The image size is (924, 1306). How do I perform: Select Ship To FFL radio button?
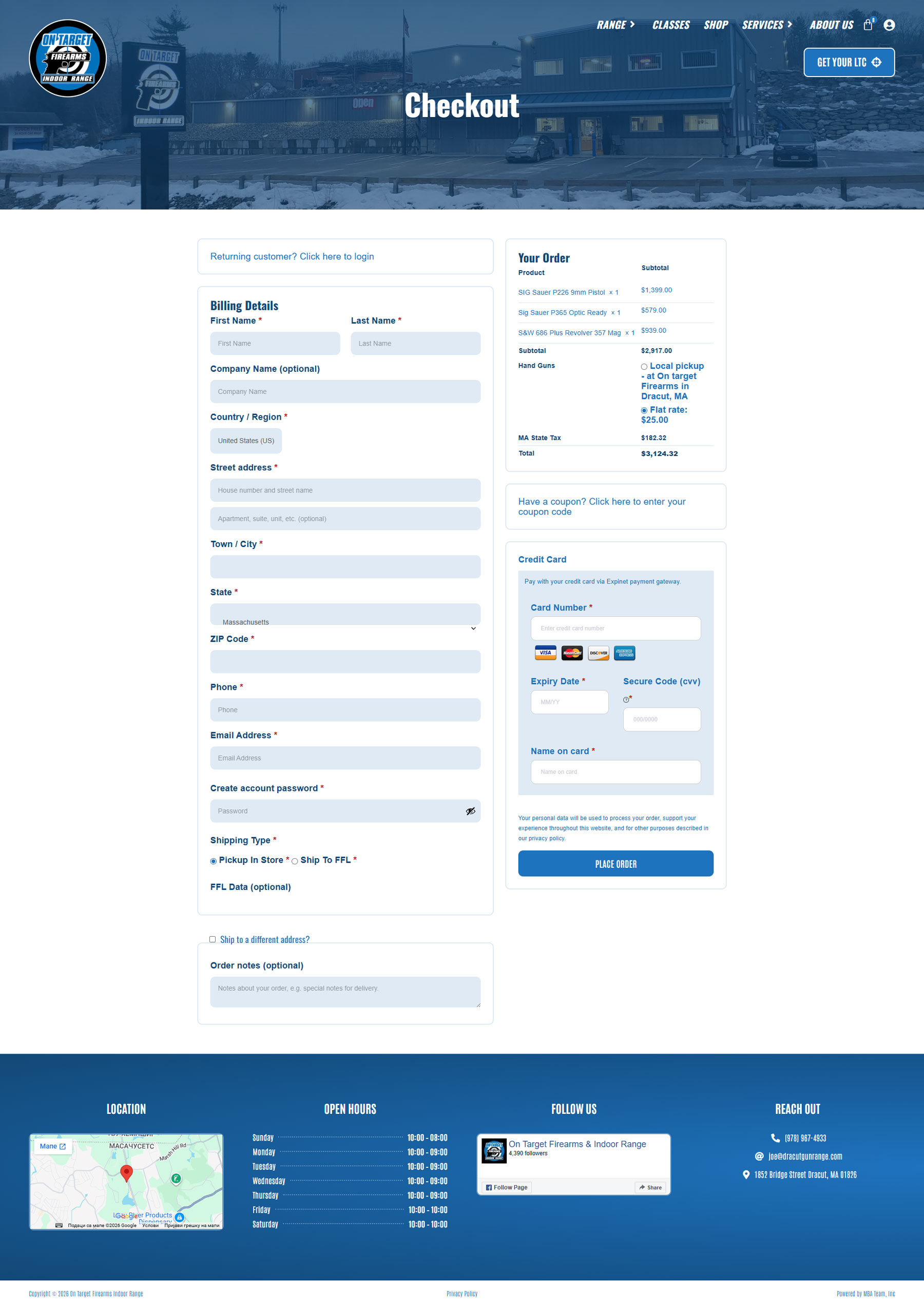(x=295, y=861)
